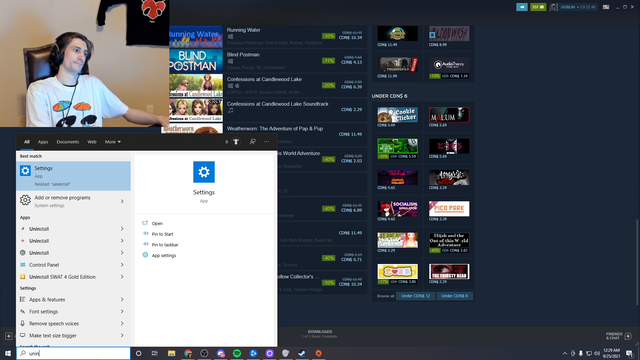The height and width of the screenshot is (360, 640).
Task: Click Pico Park game thumbnail
Action: [x=449, y=209]
